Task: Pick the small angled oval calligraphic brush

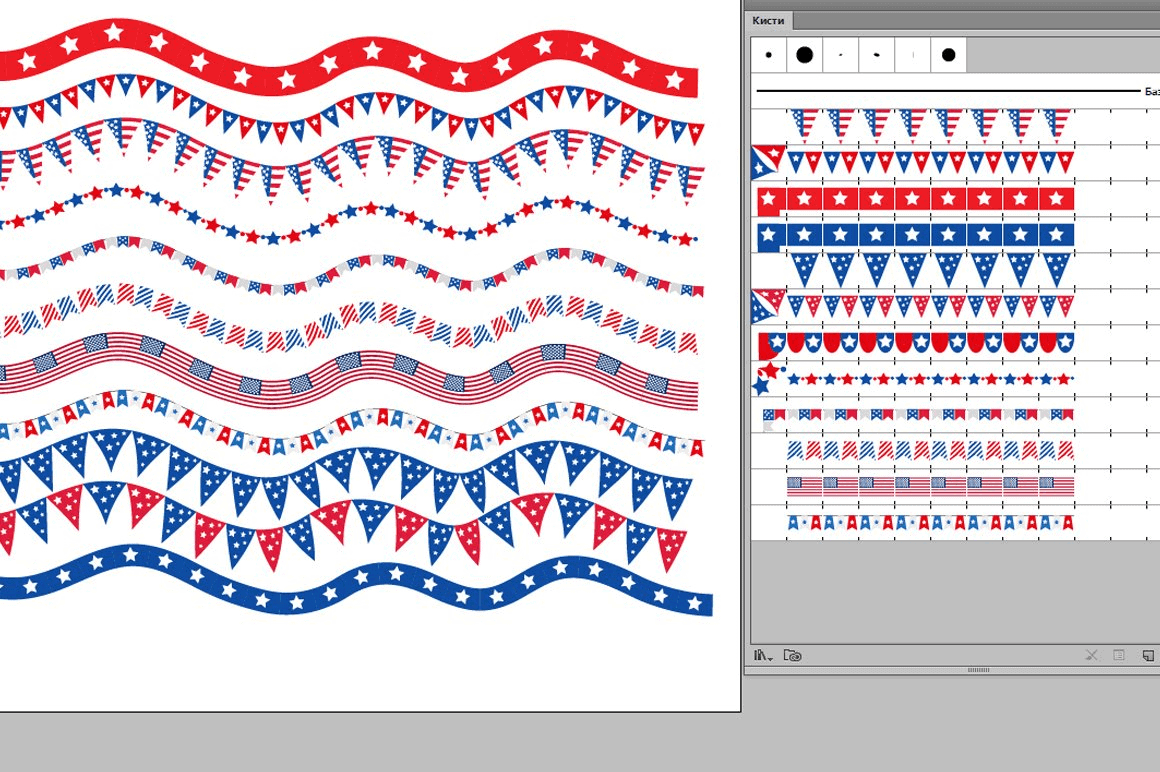Action: pos(876,55)
